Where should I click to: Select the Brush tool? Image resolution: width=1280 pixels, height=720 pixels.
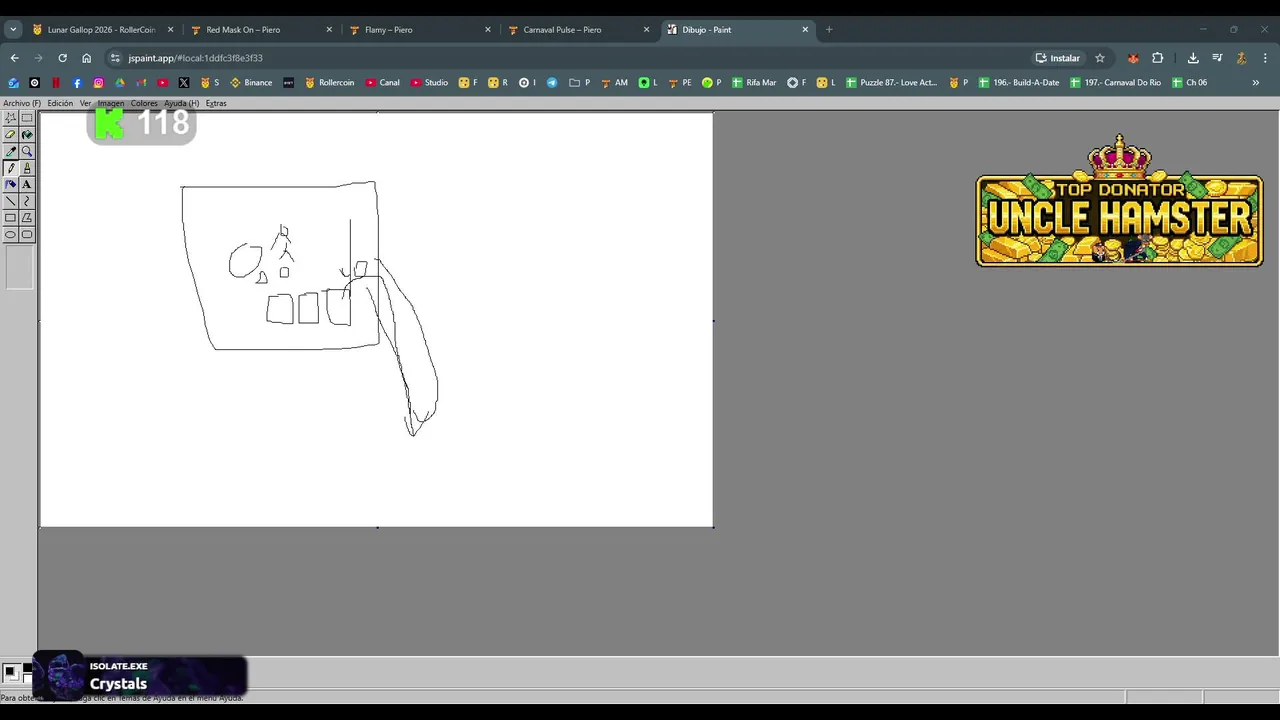click(27, 168)
